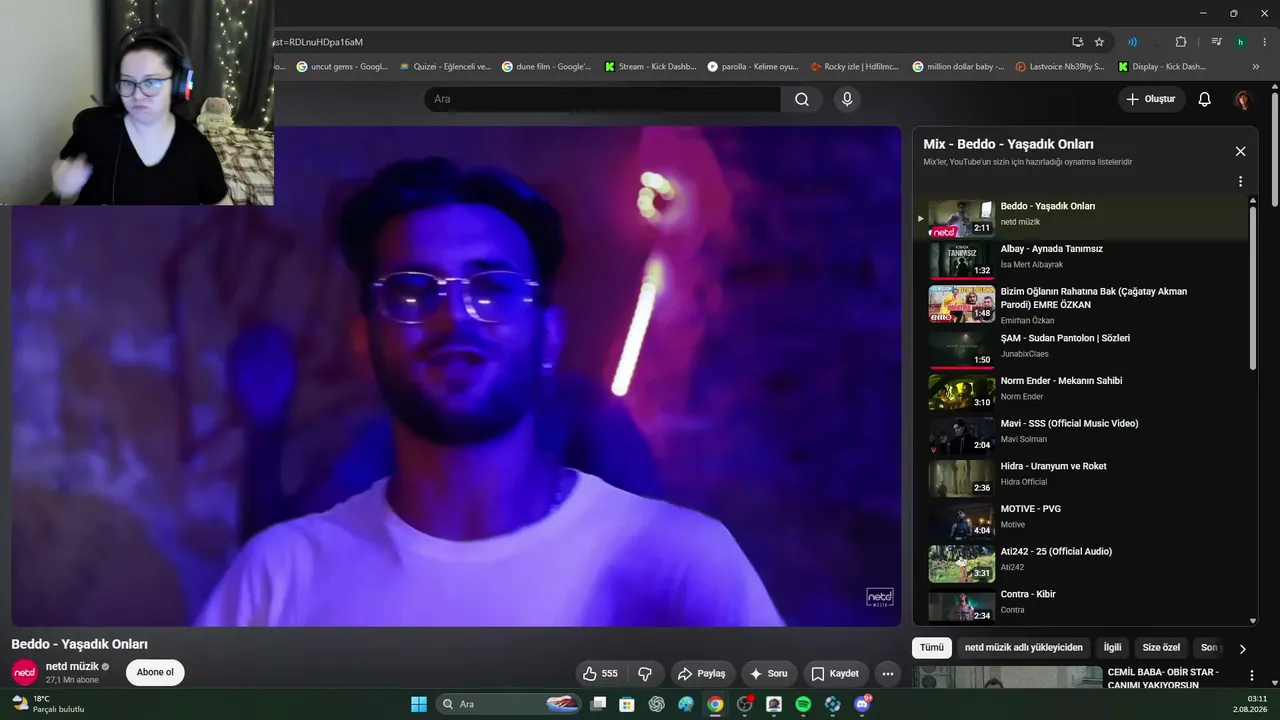Open the weather widget on the taskbar
Screen dimensions: 1280x720
coord(47,704)
